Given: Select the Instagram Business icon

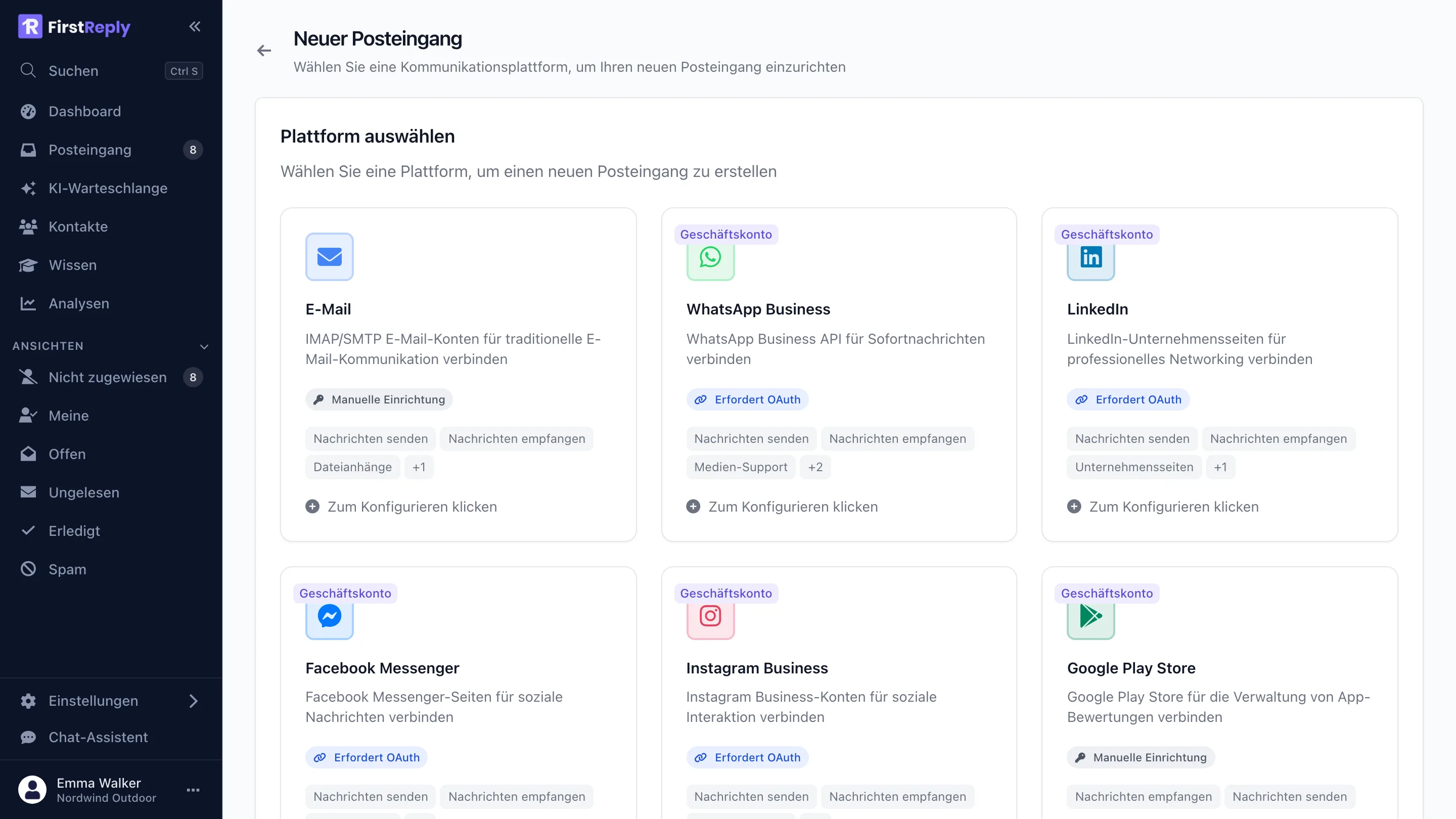Looking at the screenshot, I should click(710, 616).
